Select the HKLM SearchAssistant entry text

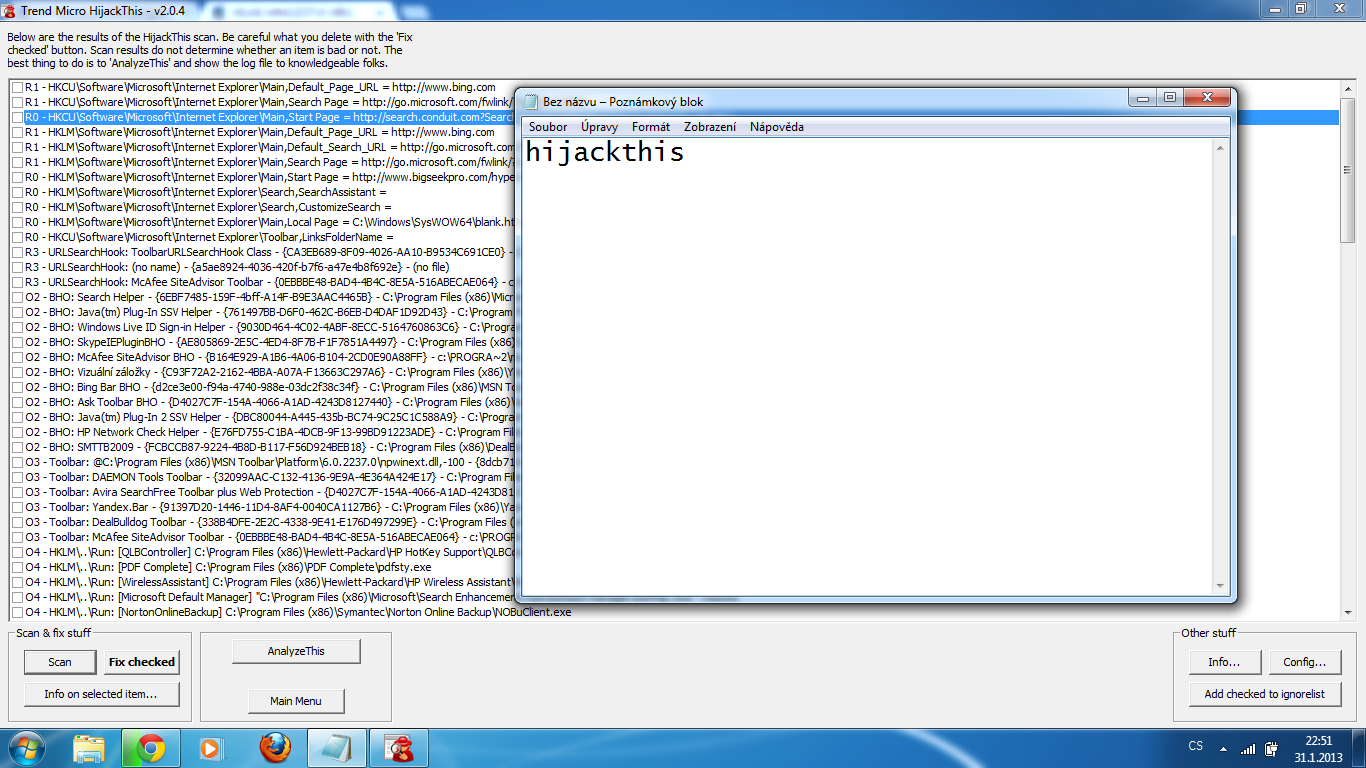205,192
